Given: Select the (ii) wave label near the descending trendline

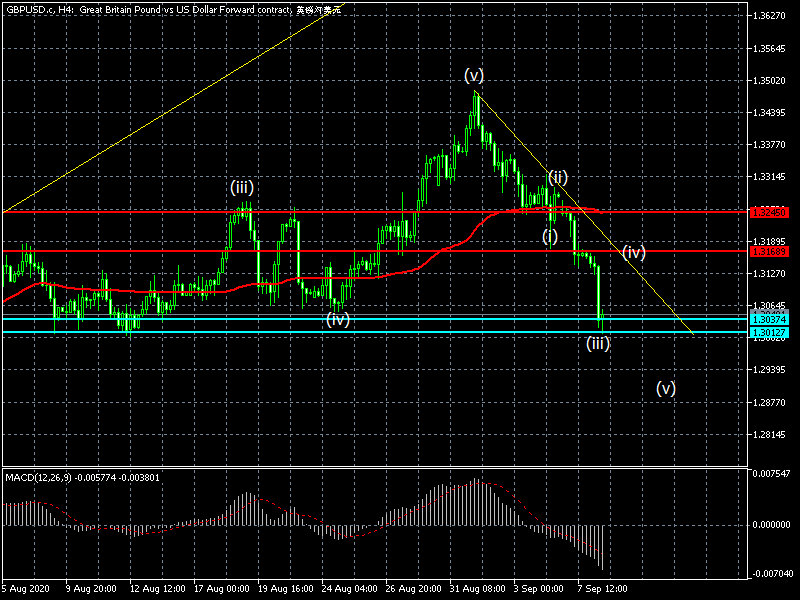Looking at the screenshot, I should [557, 177].
